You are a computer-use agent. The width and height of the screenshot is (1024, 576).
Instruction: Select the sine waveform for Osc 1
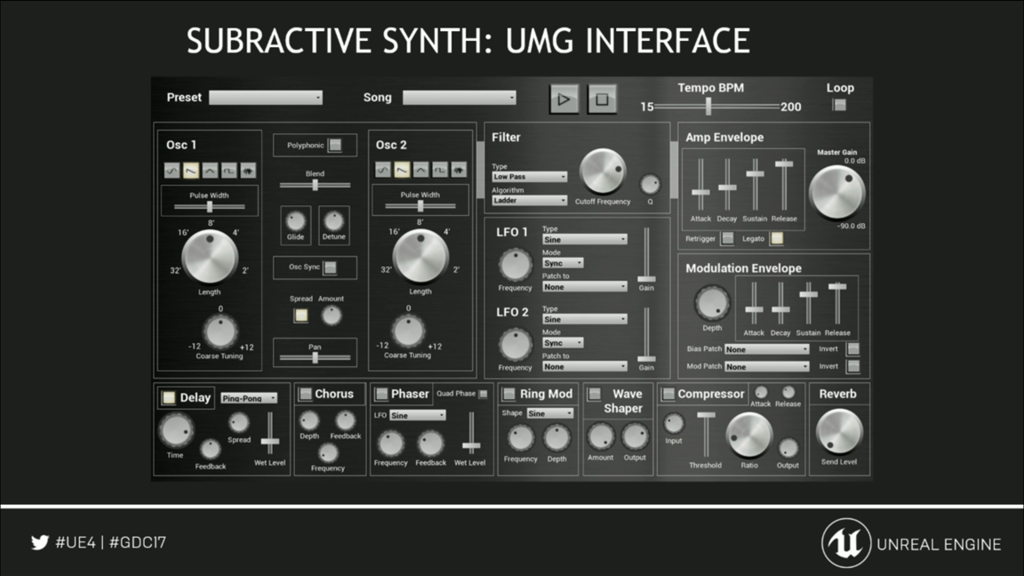172,170
